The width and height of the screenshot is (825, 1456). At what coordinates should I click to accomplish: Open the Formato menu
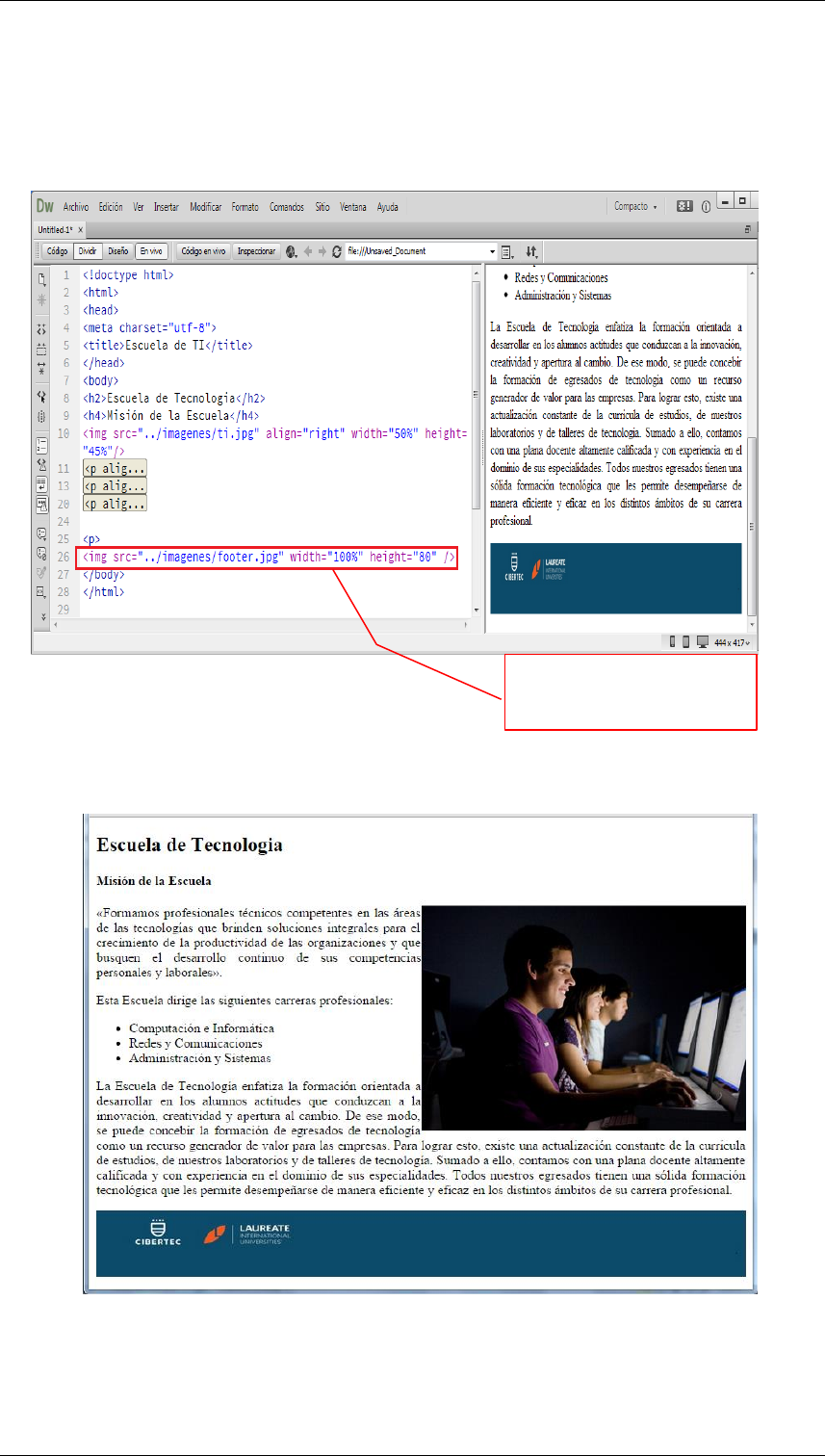pos(245,207)
